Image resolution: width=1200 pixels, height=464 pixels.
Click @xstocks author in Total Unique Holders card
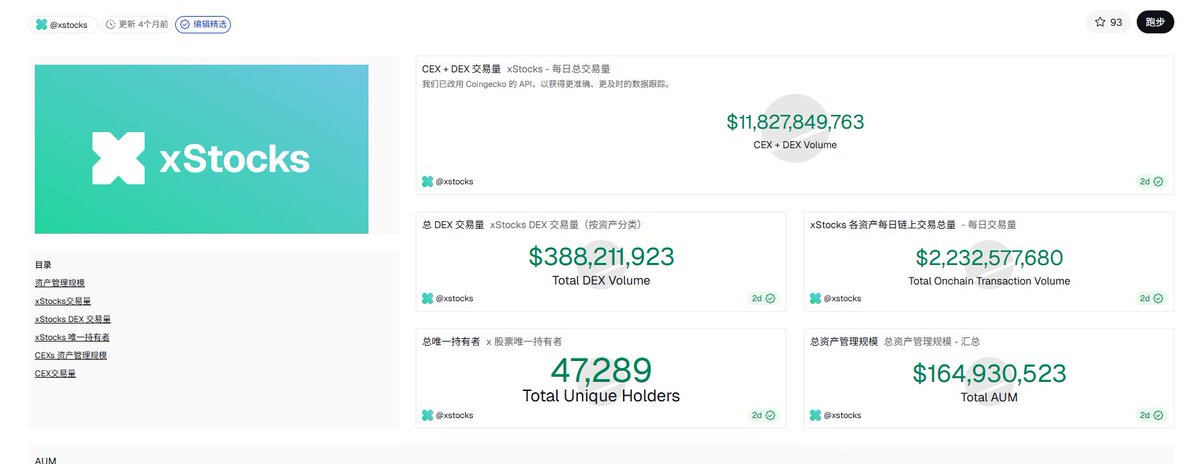coord(448,415)
